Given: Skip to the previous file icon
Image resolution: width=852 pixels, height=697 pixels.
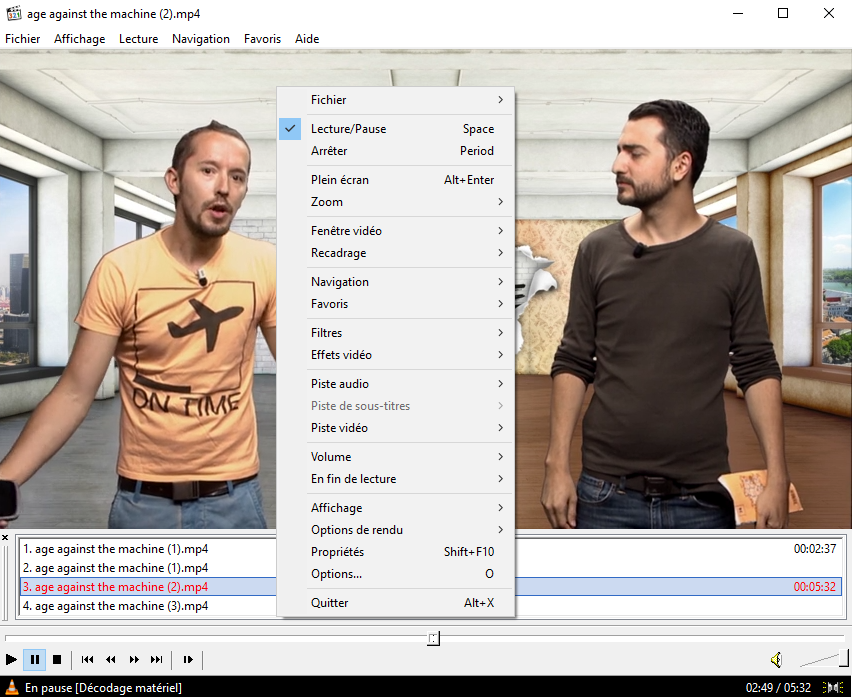Looking at the screenshot, I should point(87,660).
